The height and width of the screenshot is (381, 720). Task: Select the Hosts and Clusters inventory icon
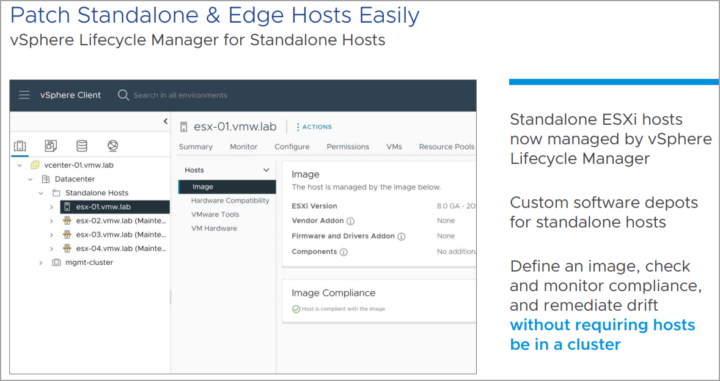[20, 146]
